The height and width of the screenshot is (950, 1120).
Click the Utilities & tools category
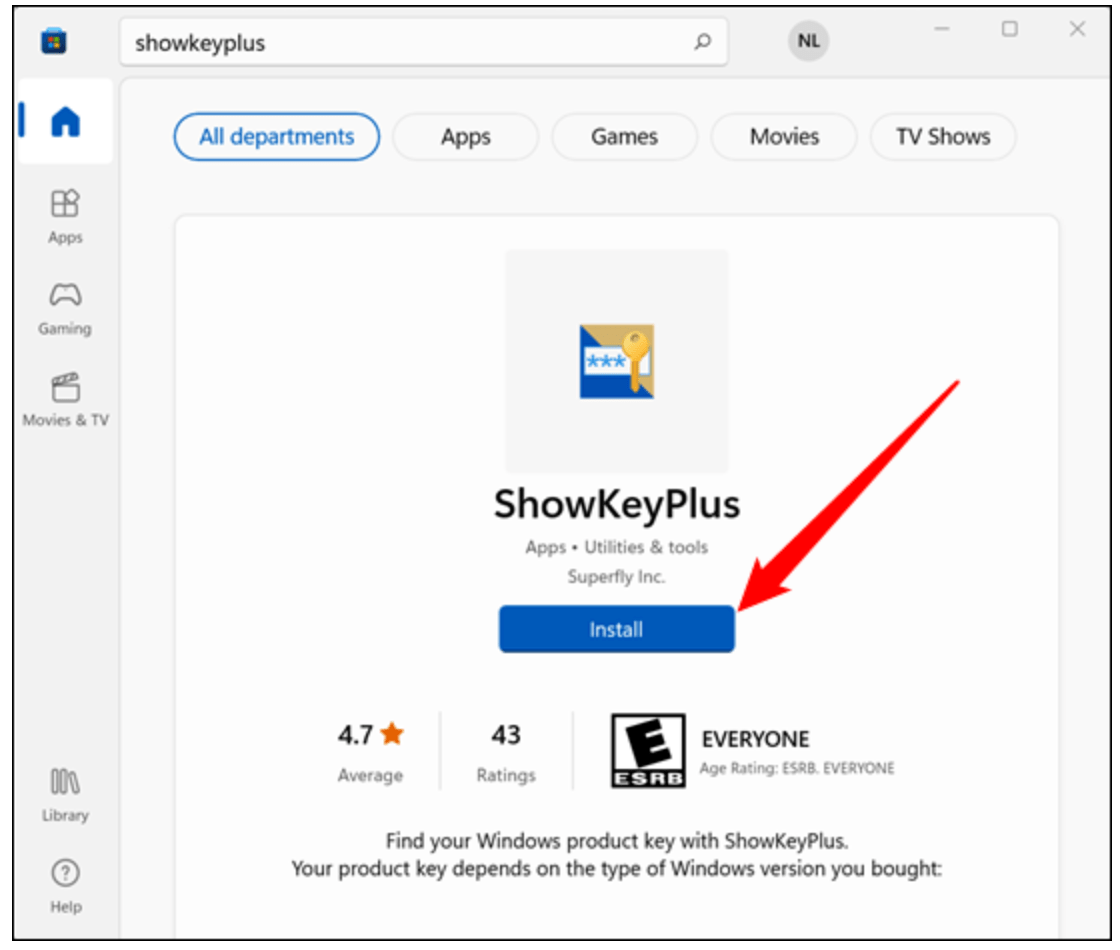(x=646, y=547)
